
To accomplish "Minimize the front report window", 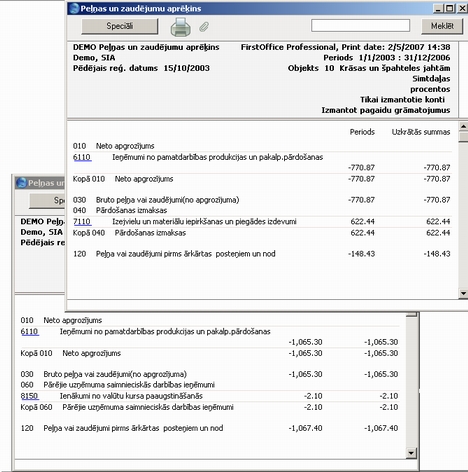I will tap(438, 8).
